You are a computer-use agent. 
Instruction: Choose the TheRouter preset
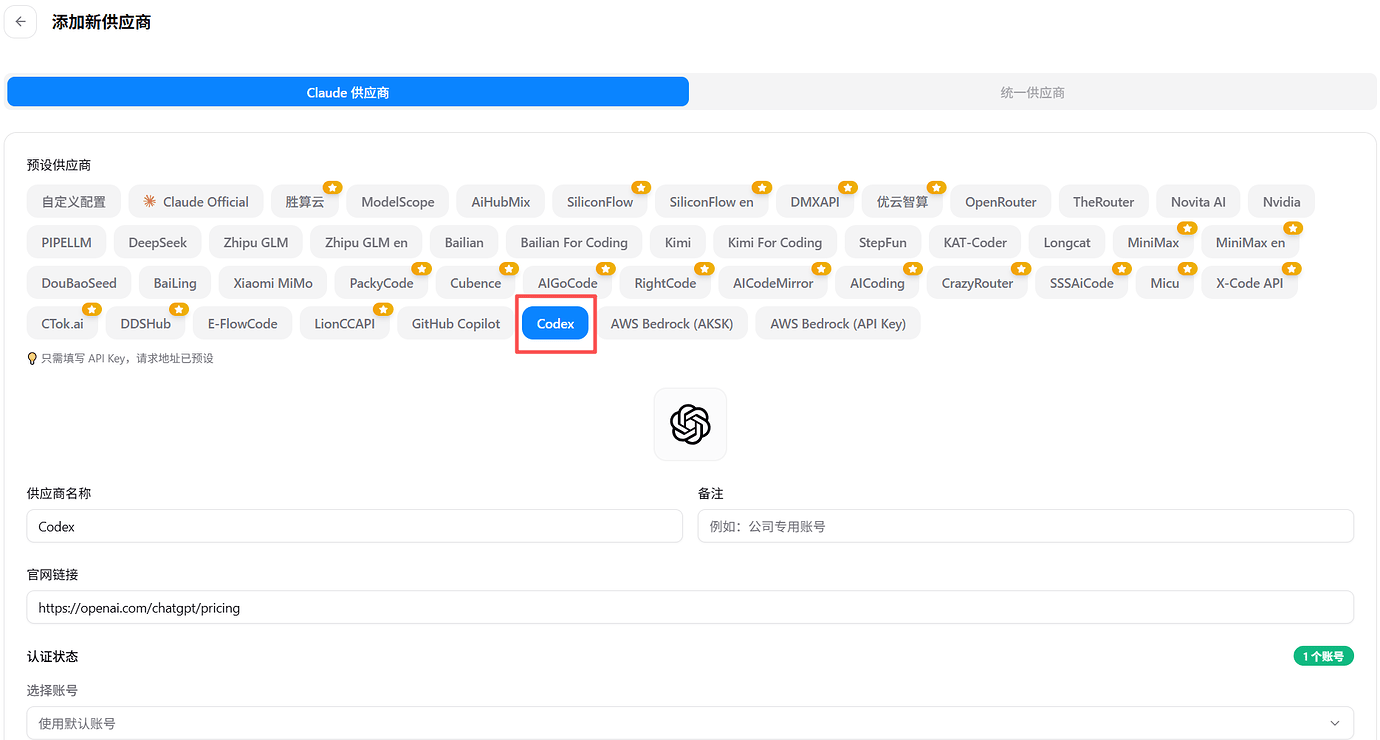1104,201
